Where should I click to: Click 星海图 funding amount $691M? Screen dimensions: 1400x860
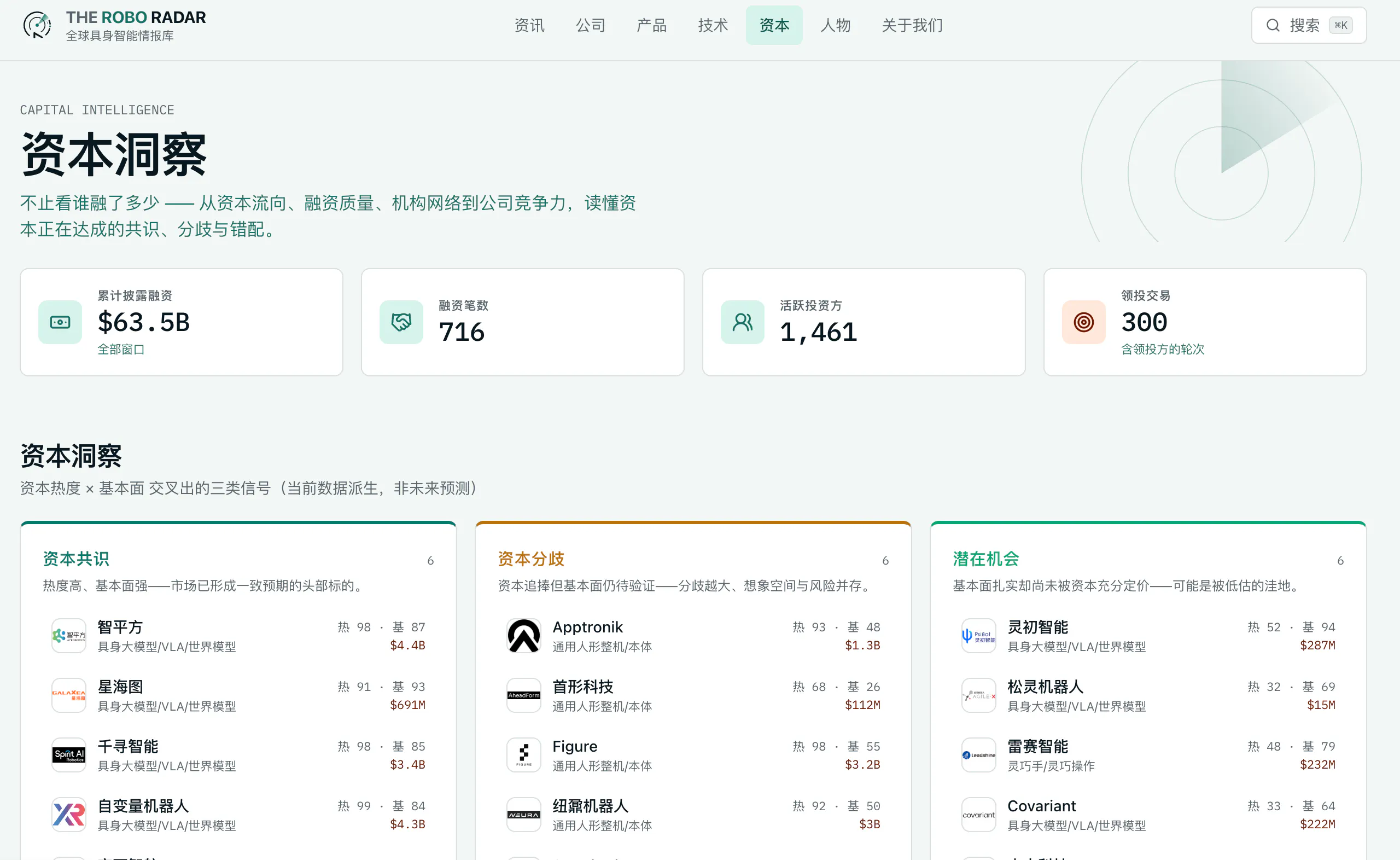pos(407,705)
